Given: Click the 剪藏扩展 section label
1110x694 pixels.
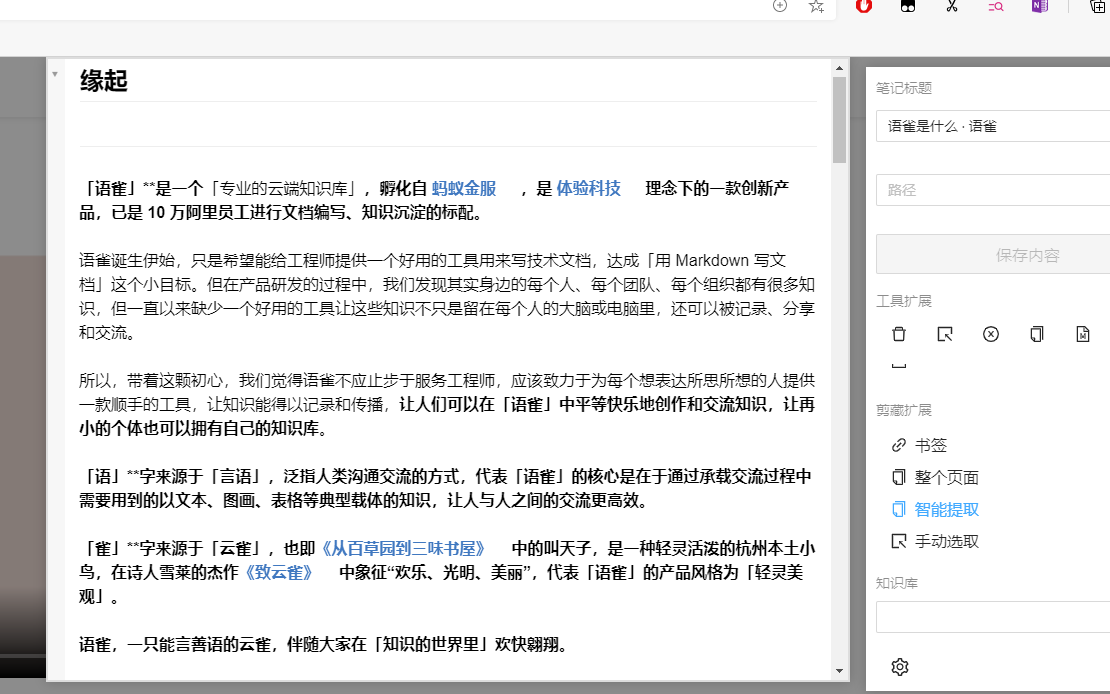Looking at the screenshot, I should tap(904, 410).
